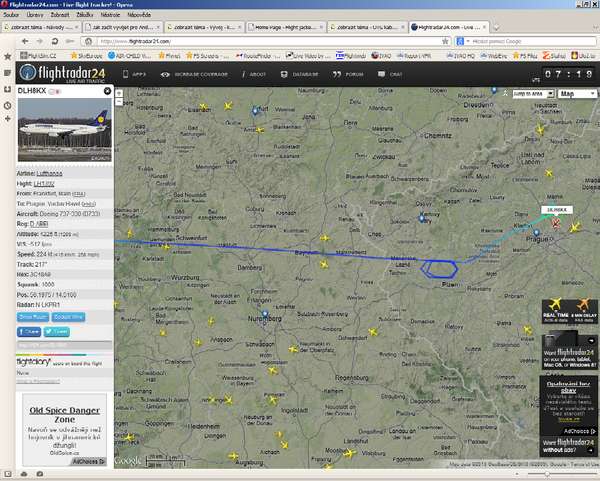Screen dimensions: 600x481
Task: Open the Chat link in site header
Action: tap(390, 74)
